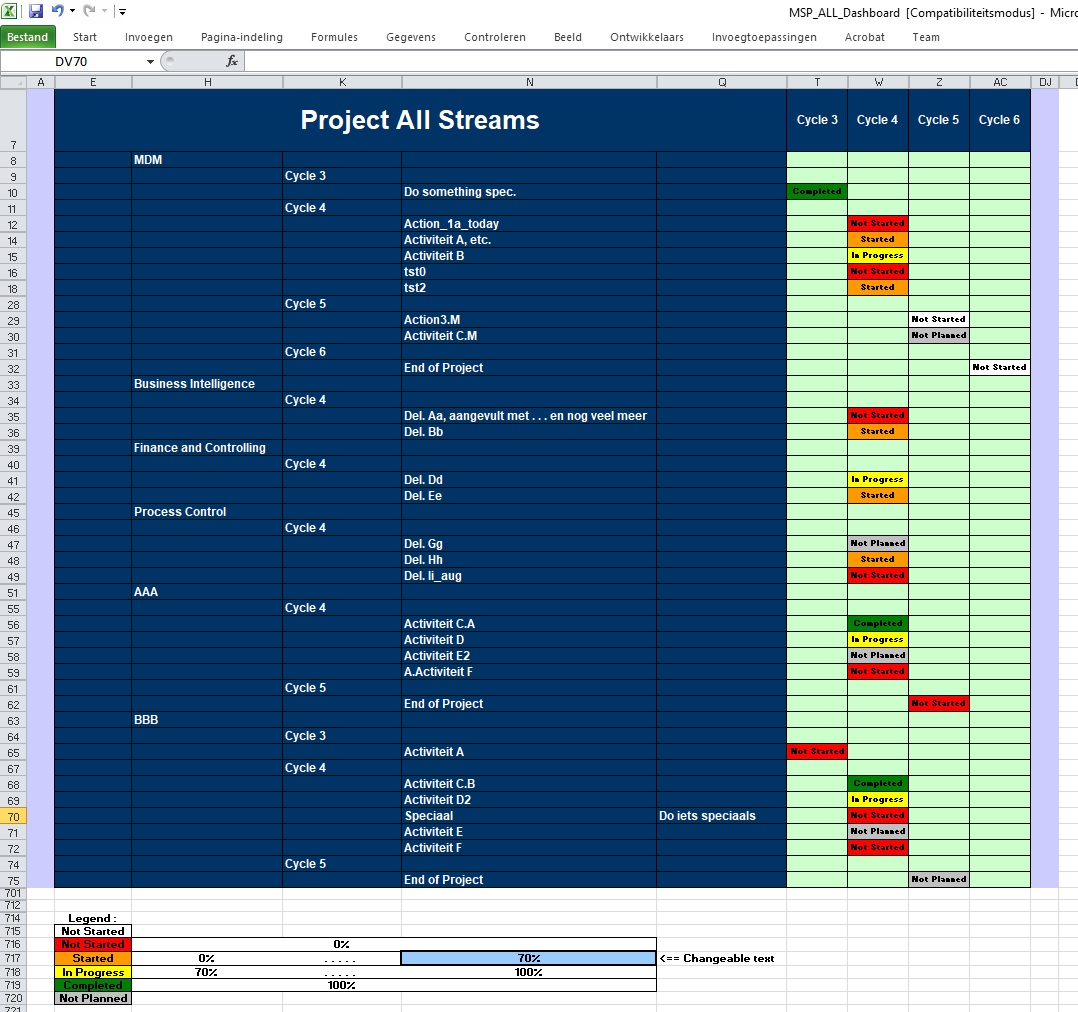
Task: Select the orange Started legend cell
Action: pos(93,958)
